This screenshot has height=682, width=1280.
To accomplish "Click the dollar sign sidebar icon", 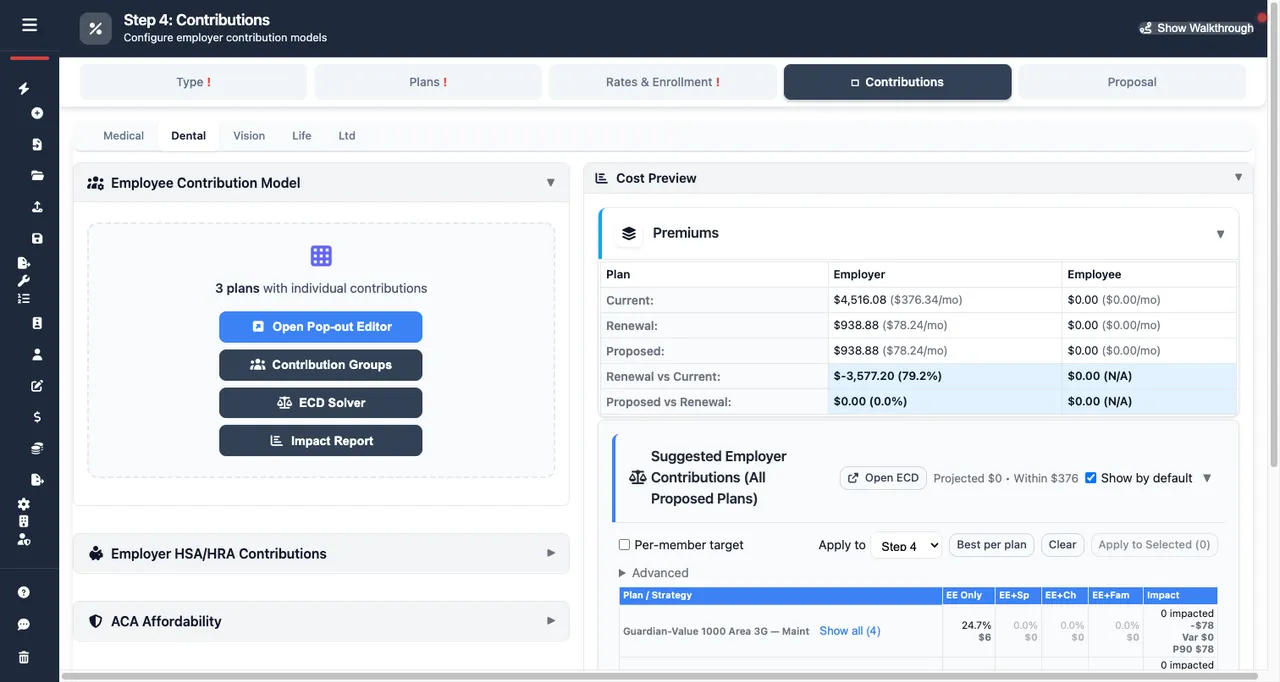I will click(37, 416).
